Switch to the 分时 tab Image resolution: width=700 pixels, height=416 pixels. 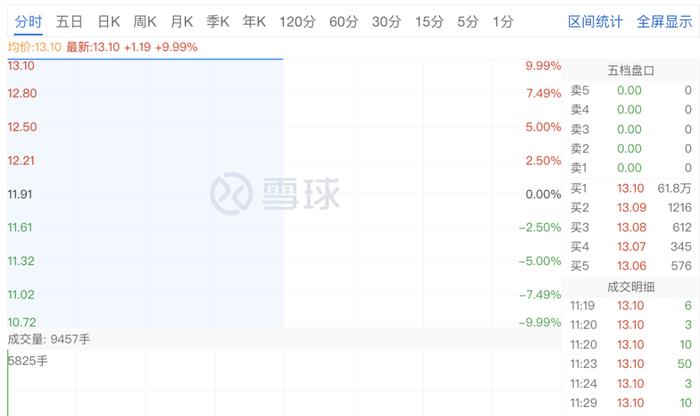[28, 21]
